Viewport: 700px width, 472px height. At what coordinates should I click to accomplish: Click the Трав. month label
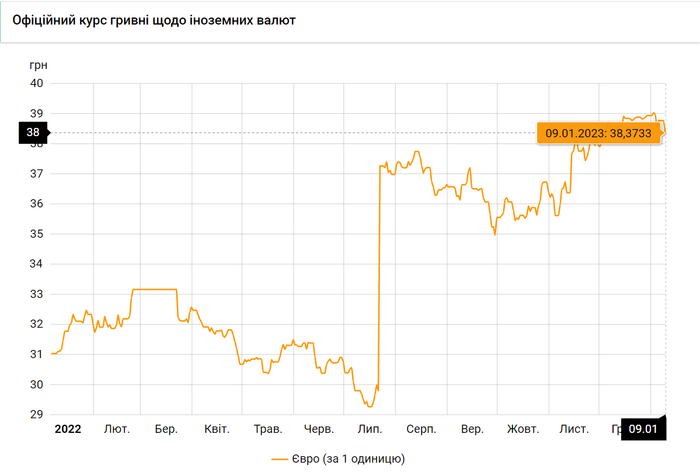pos(268,429)
